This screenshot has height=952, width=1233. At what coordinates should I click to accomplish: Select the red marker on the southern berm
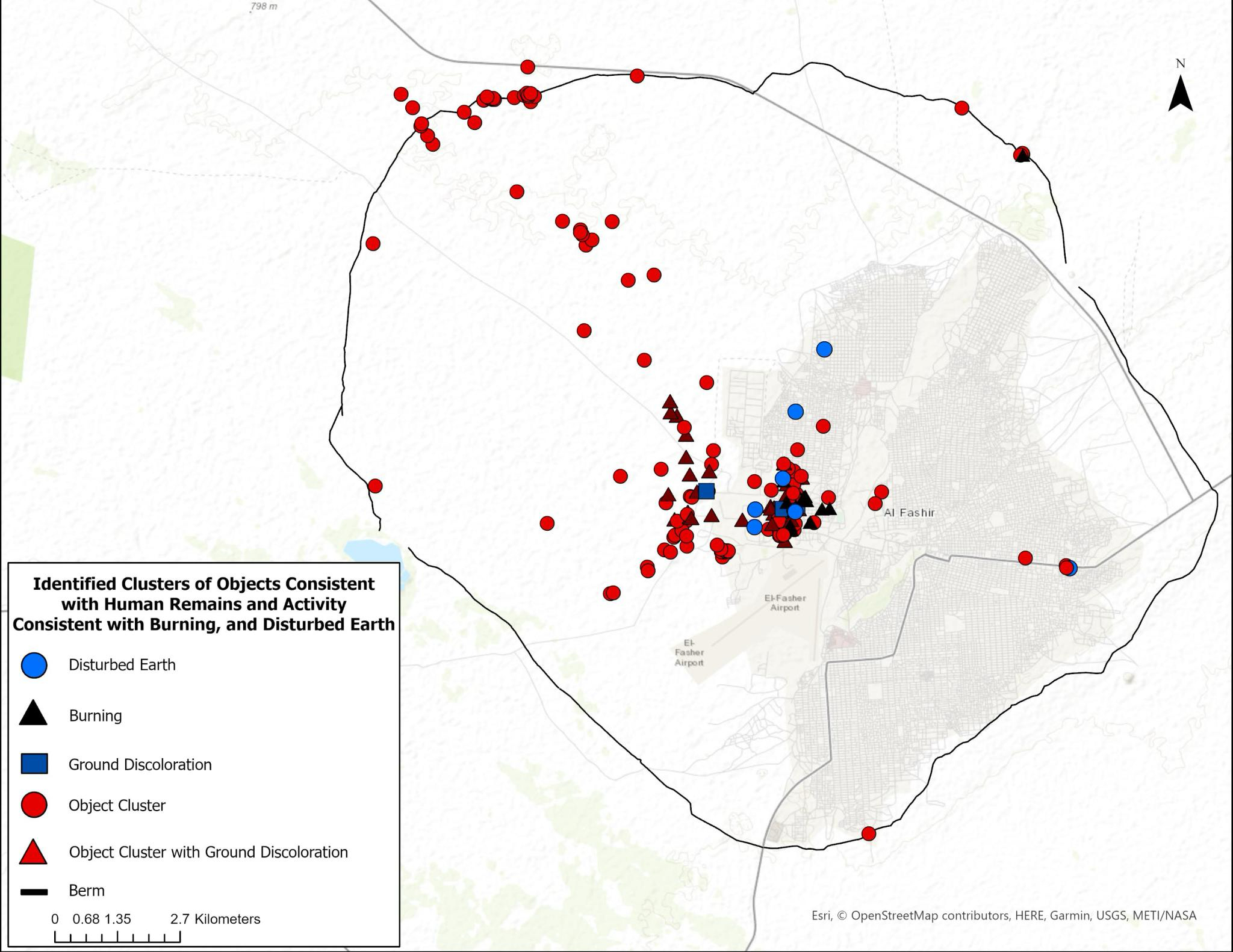click(868, 833)
